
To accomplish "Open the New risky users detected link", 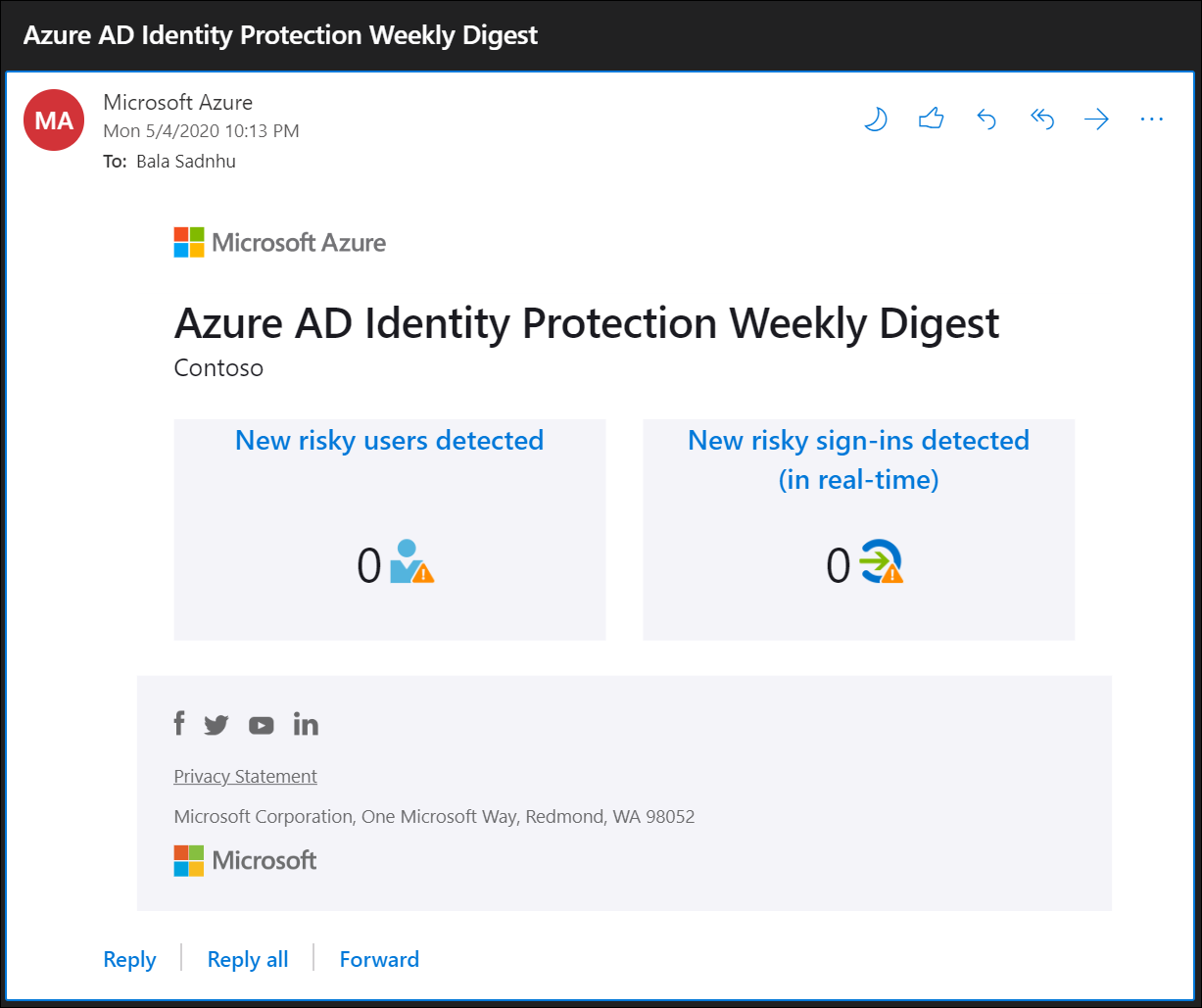I will tap(389, 440).
